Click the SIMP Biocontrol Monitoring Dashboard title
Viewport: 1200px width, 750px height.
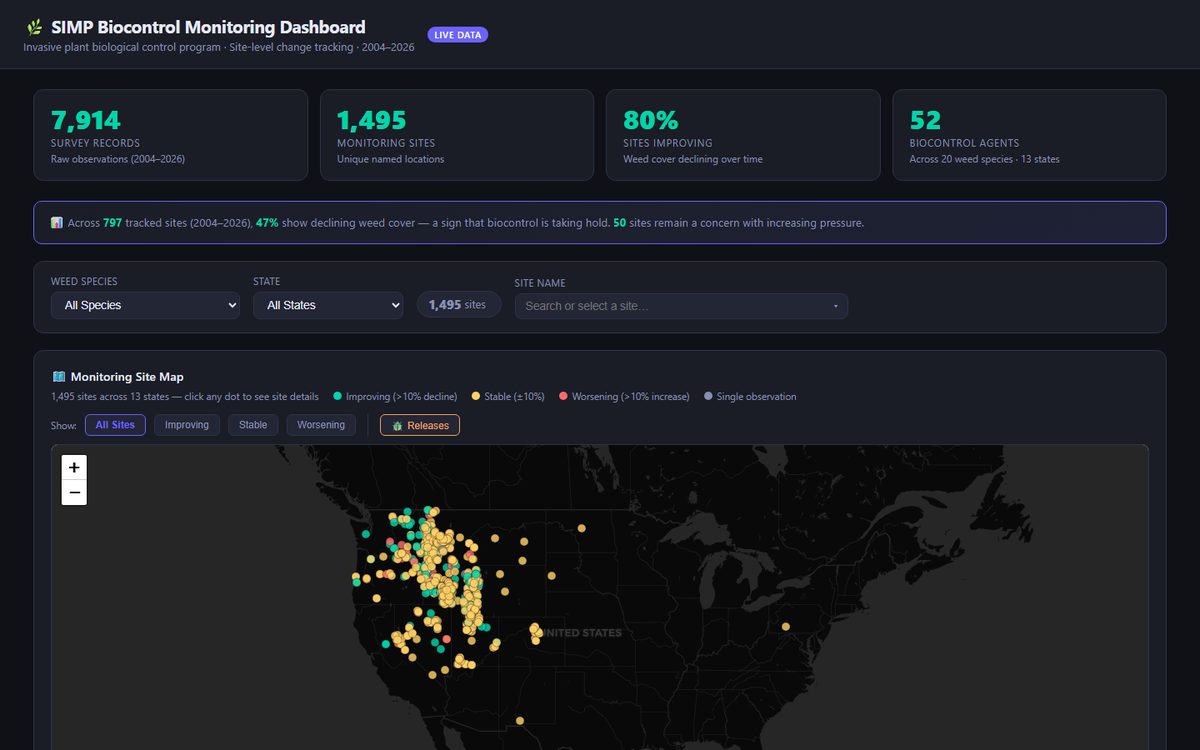[x=208, y=27]
